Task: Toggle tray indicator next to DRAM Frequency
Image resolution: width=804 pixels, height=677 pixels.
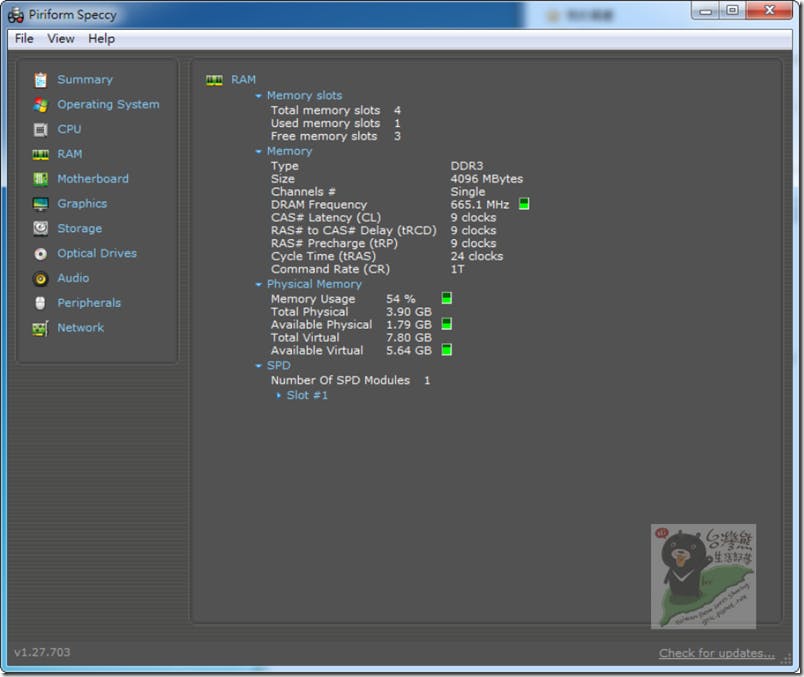Action: [524, 204]
